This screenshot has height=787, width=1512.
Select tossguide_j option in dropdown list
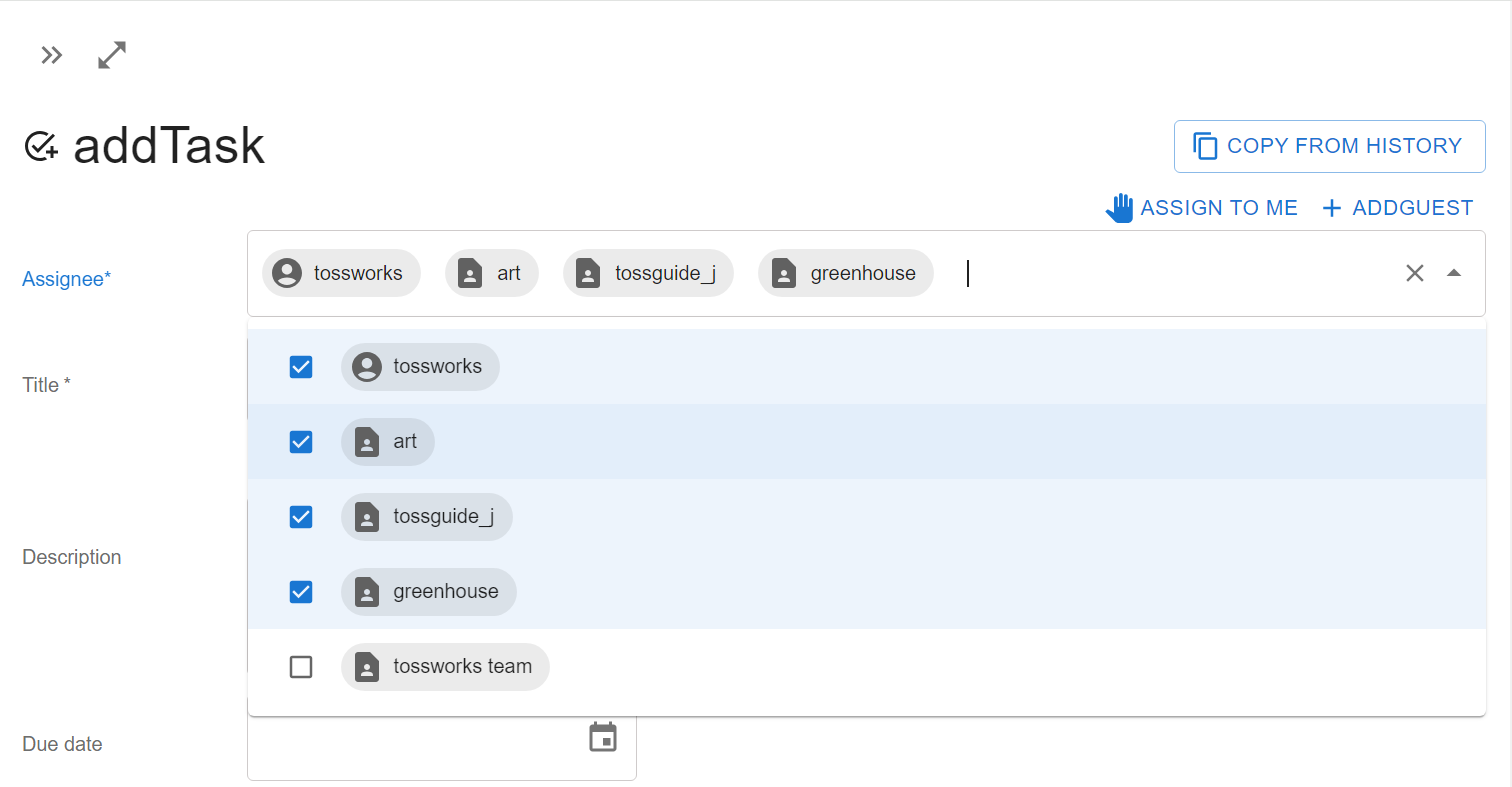coord(443,517)
